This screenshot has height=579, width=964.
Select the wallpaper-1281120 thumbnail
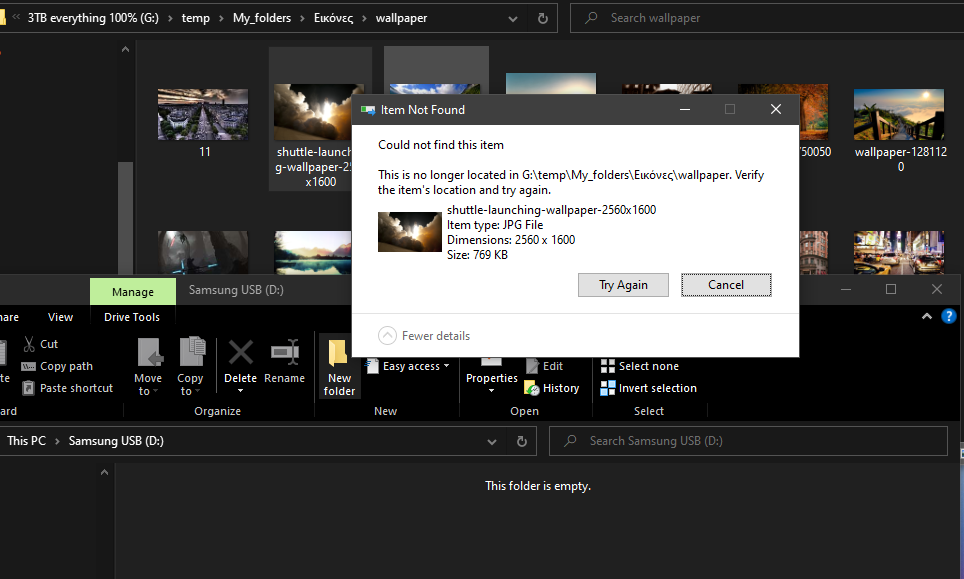point(899,114)
